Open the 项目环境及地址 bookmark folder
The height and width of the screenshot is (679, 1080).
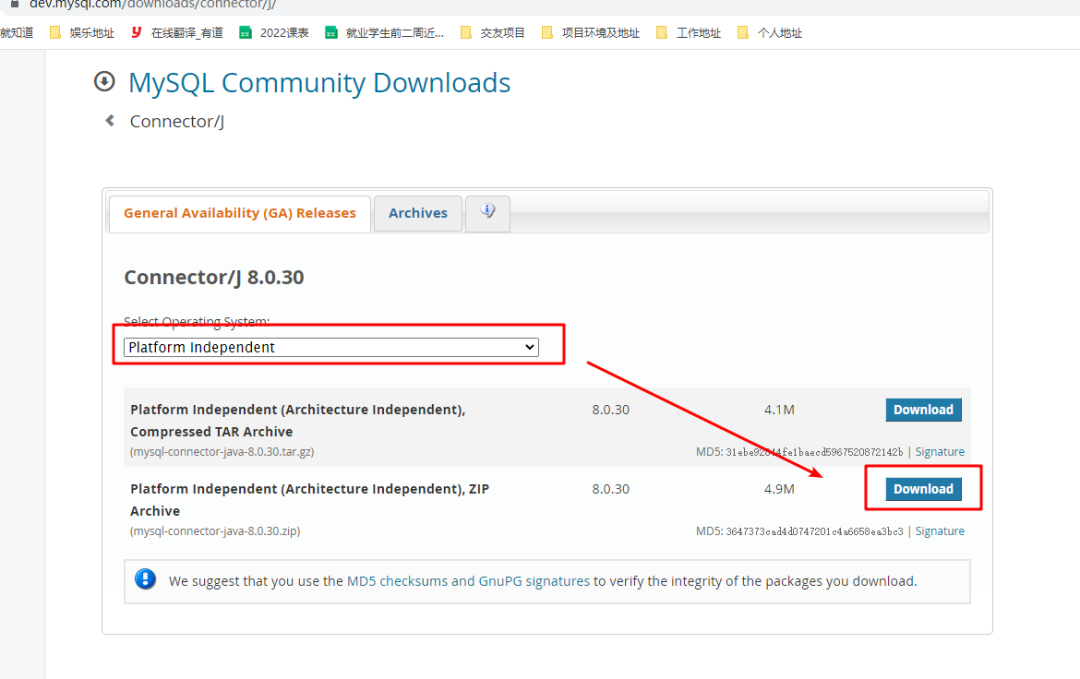[x=591, y=32]
